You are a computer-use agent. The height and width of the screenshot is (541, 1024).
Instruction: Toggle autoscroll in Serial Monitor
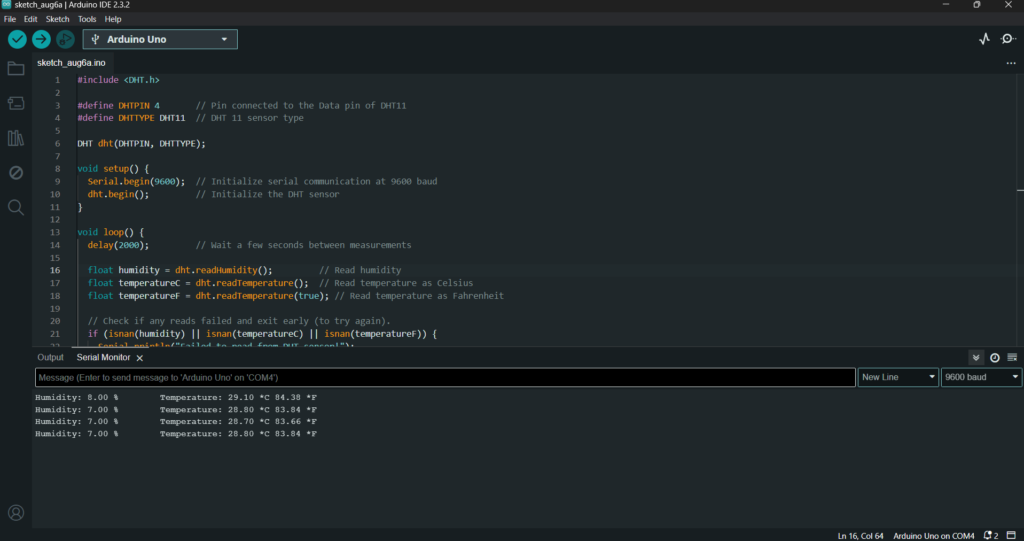(976, 357)
